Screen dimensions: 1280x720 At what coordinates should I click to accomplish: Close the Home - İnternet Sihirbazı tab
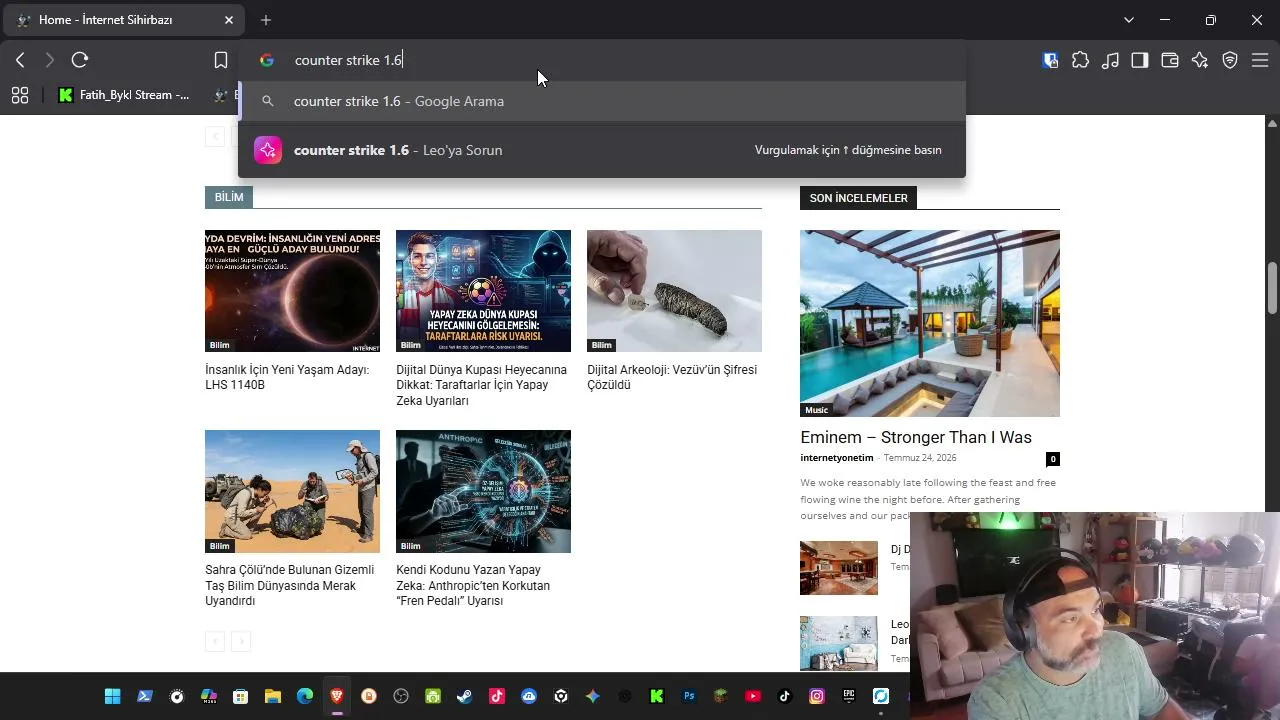coord(229,20)
